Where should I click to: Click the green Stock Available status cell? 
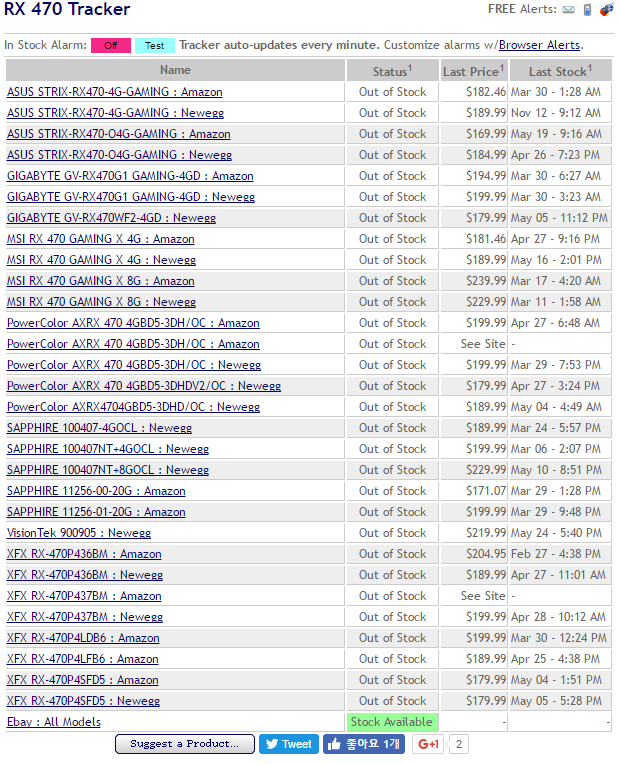[392, 722]
